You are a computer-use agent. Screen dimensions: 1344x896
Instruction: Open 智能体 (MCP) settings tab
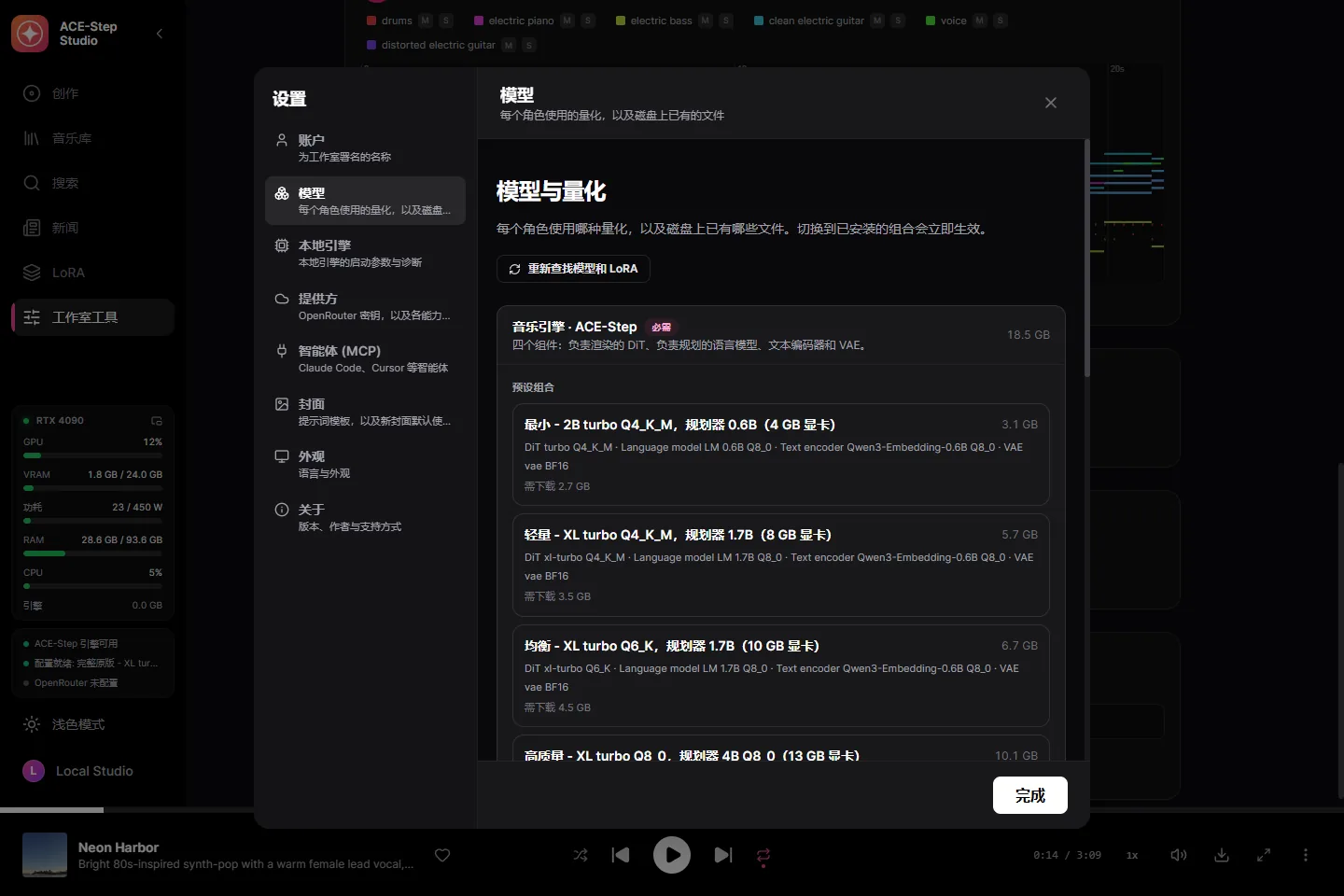pos(365,358)
